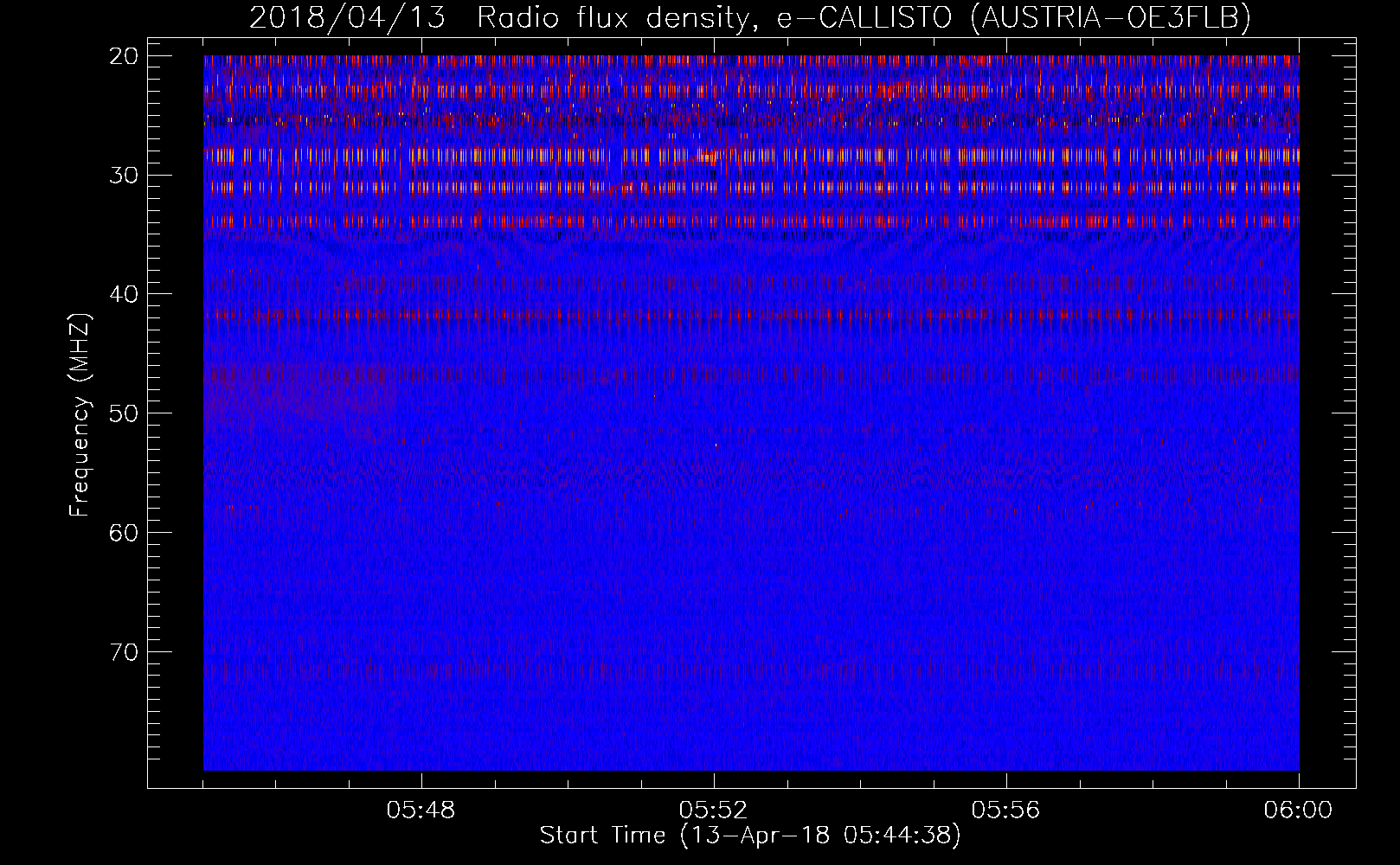Click the 60 MHz frequency tick label
Image resolution: width=1400 pixels, height=865 pixels.
[x=125, y=533]
